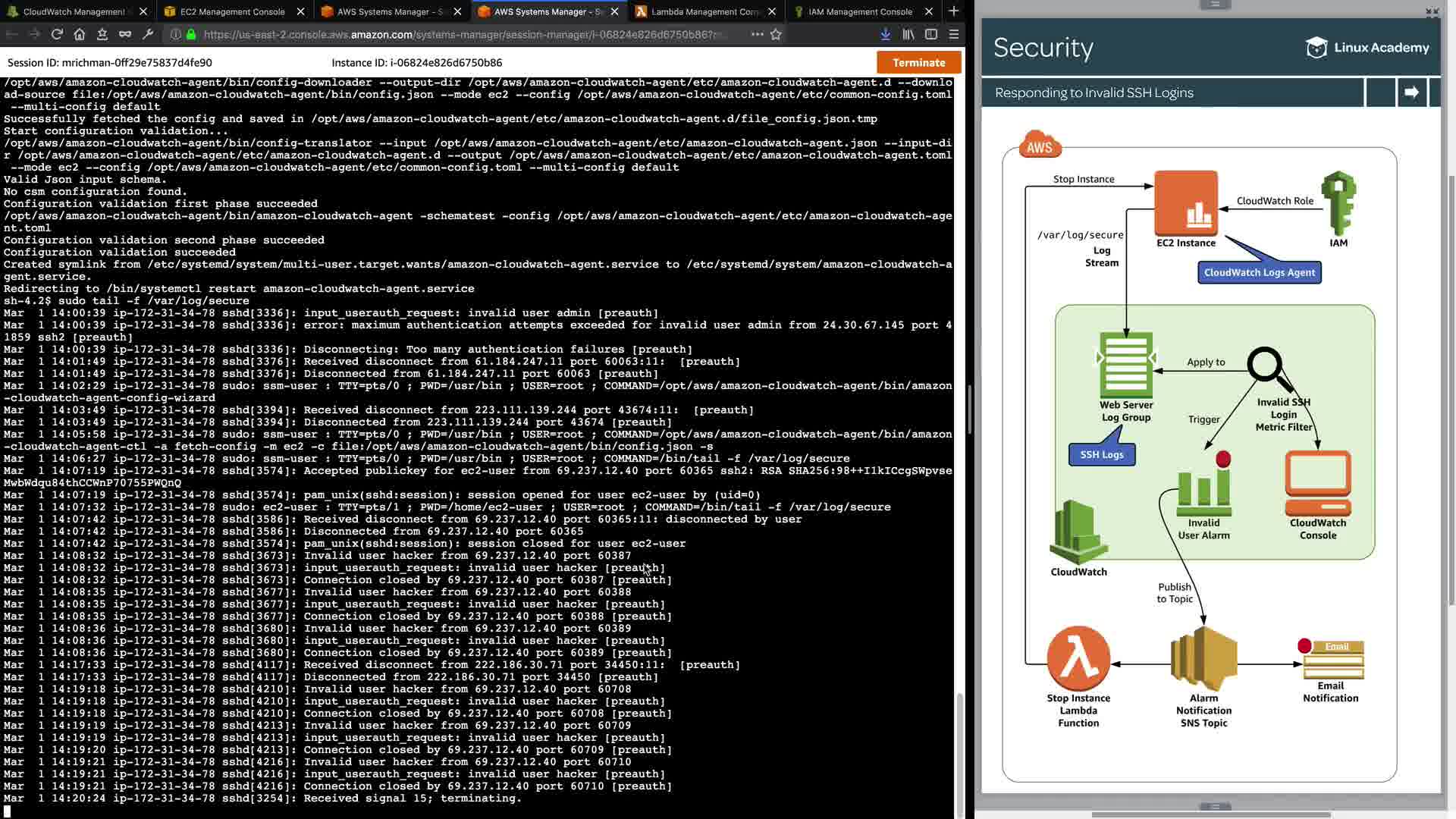Reload the current browser page
The height and width of the screenshot is (819, 1456).
click(57, 34)
